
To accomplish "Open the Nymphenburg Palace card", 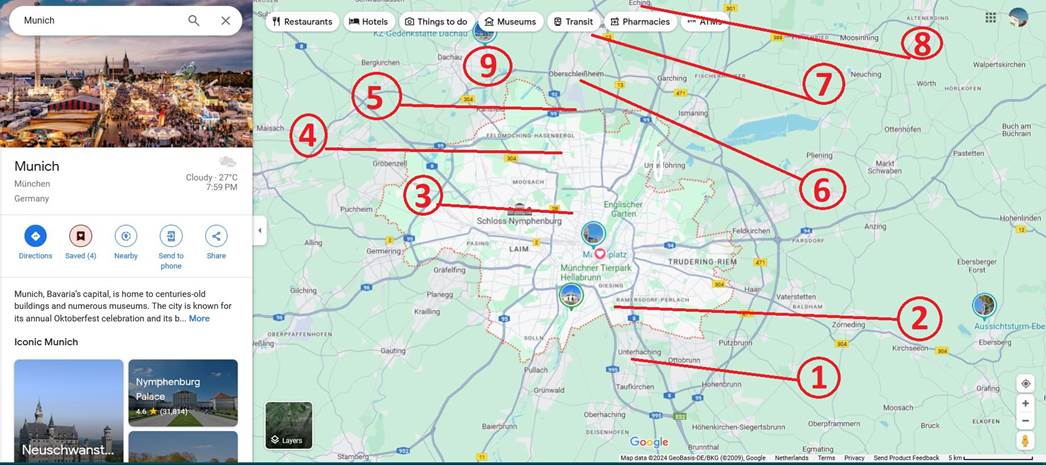I will coord(183,393).
